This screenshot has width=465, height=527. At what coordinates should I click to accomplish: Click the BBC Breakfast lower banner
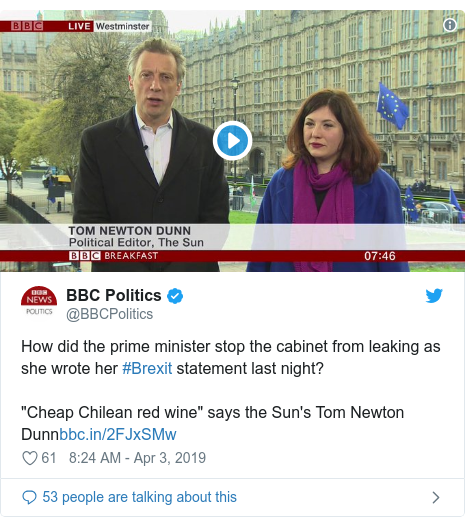click(x=232, y=256)
